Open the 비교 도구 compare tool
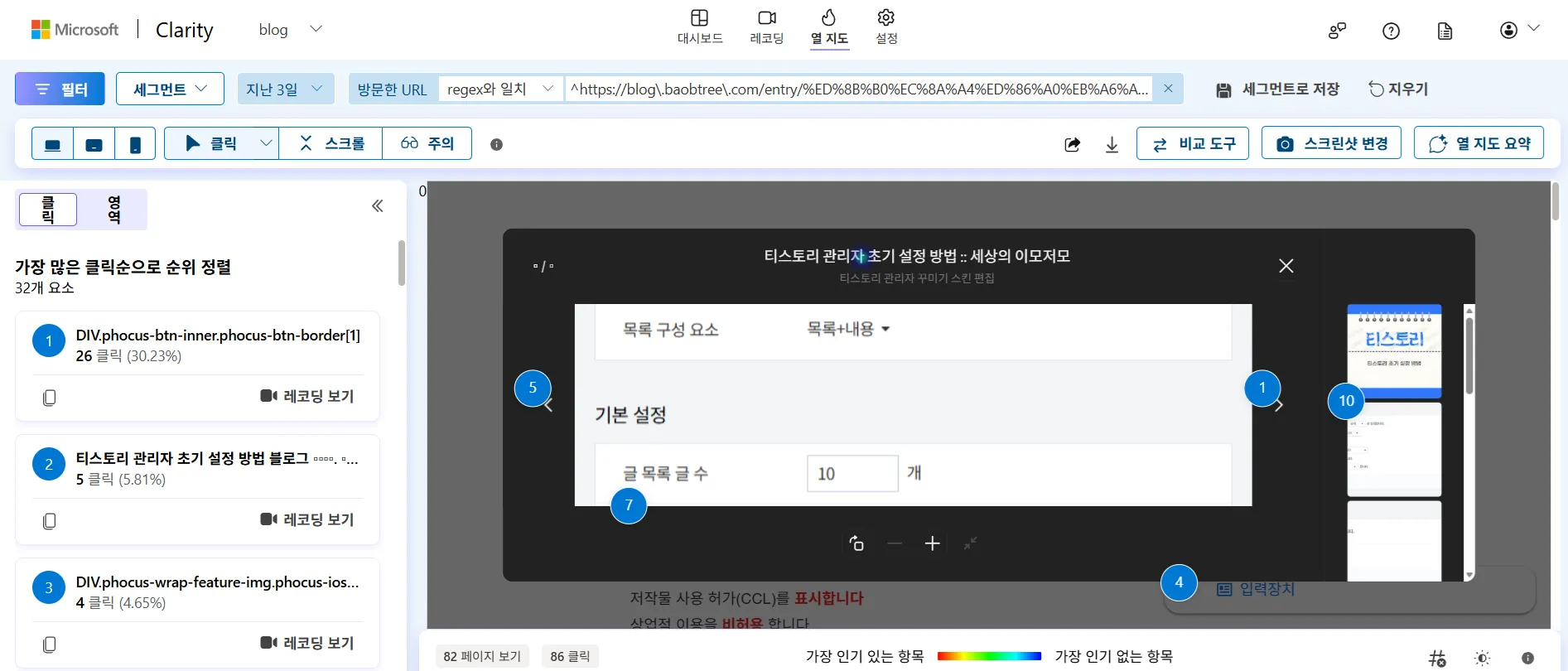 1193,143
